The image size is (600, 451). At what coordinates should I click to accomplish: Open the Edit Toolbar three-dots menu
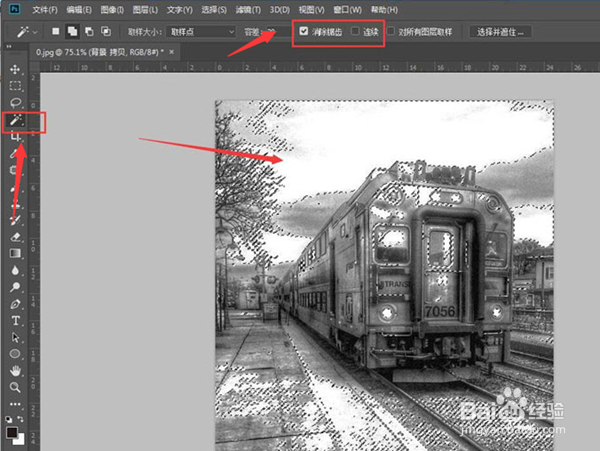15,404
